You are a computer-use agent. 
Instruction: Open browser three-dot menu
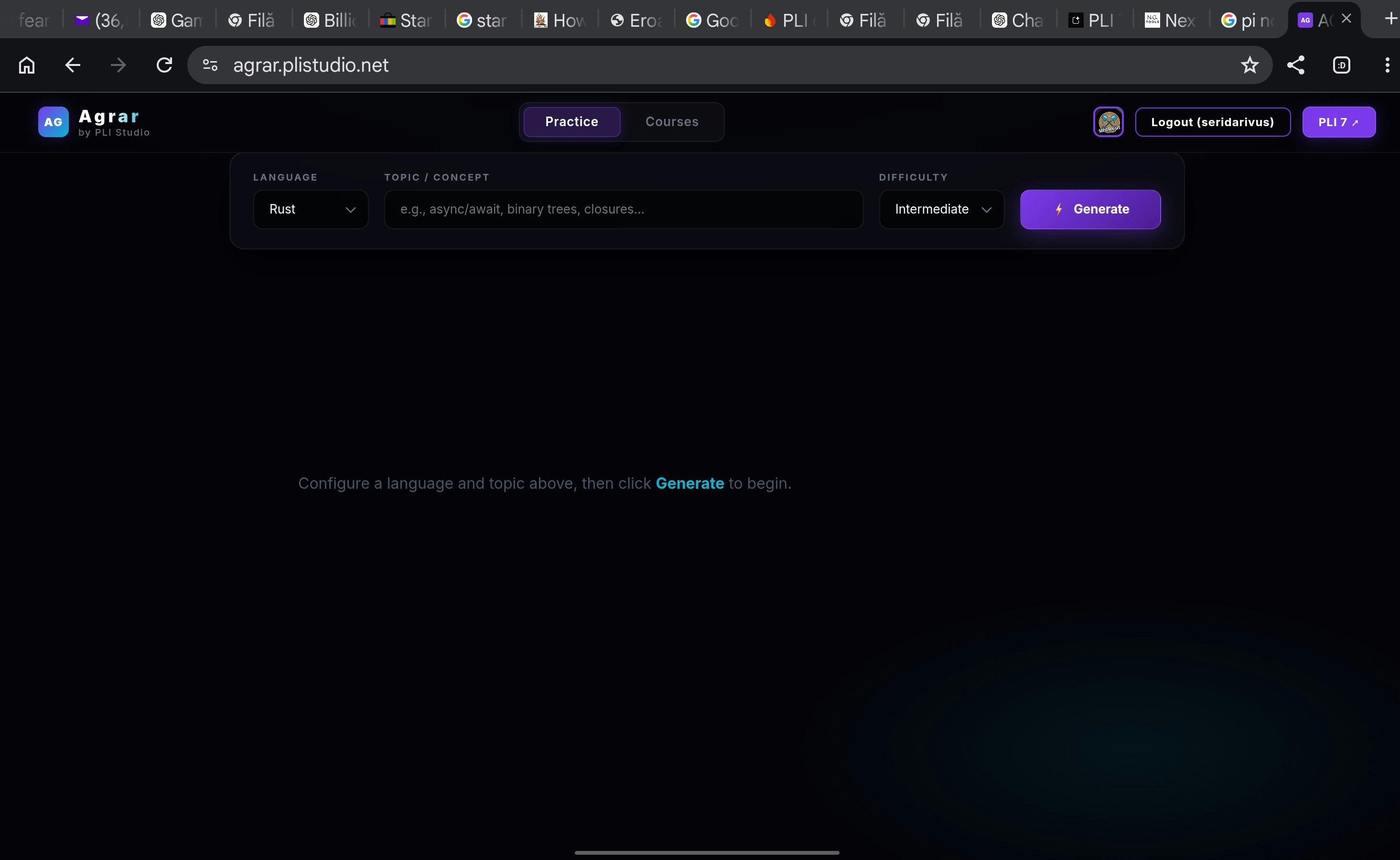click(x=1388, y=65)
